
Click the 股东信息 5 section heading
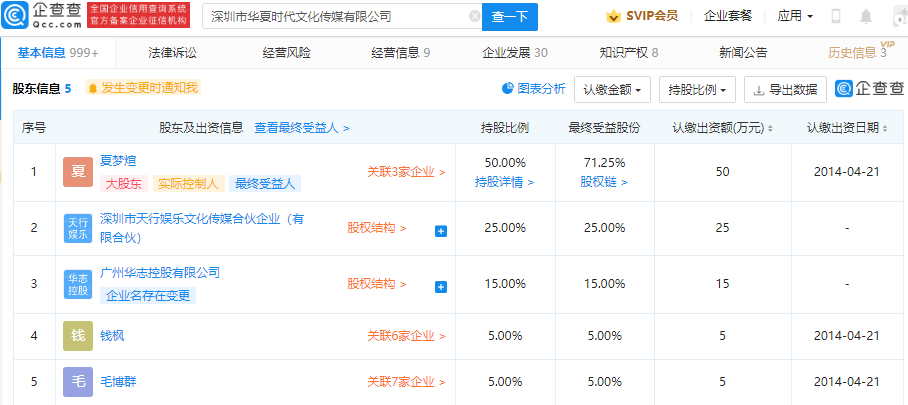pyautogui.click(x=42, y=89)
